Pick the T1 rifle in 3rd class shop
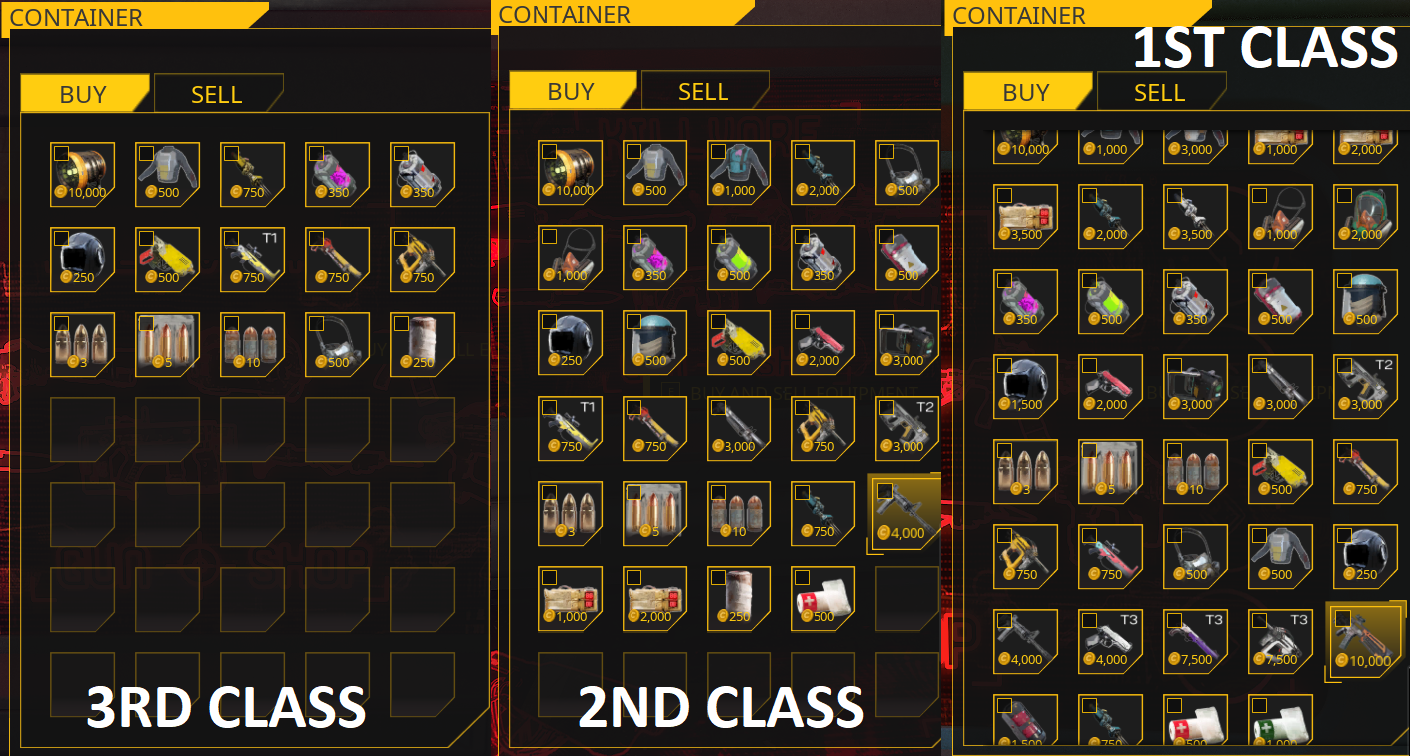The width and height of the screenshot is (1410, 756). [253, 260]
